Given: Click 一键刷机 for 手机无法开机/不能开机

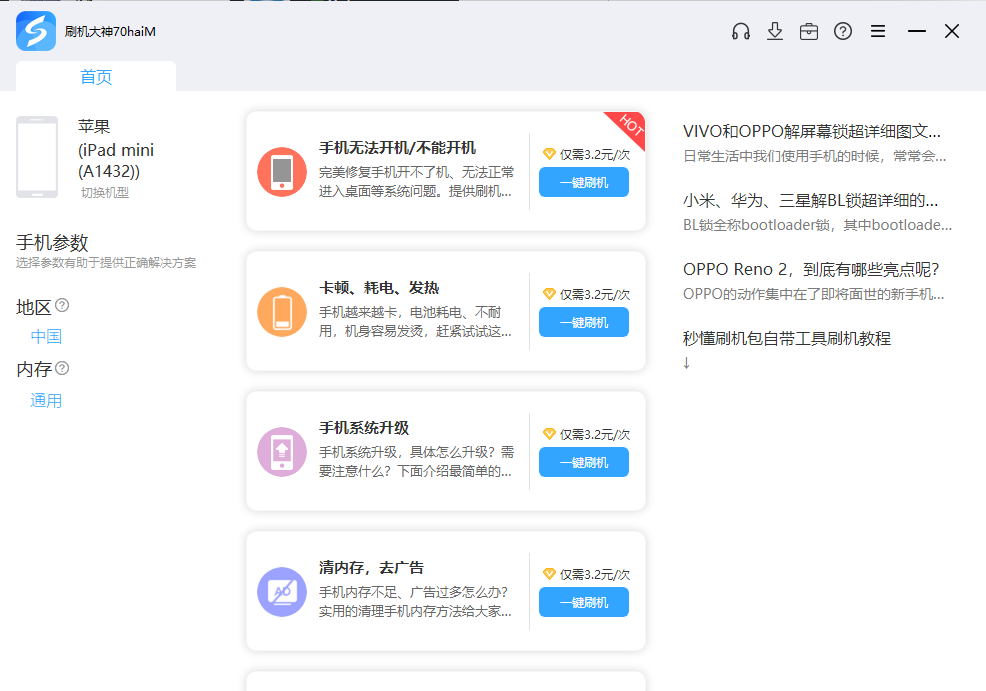Looking at the screenshot, I should click(584, 182).
